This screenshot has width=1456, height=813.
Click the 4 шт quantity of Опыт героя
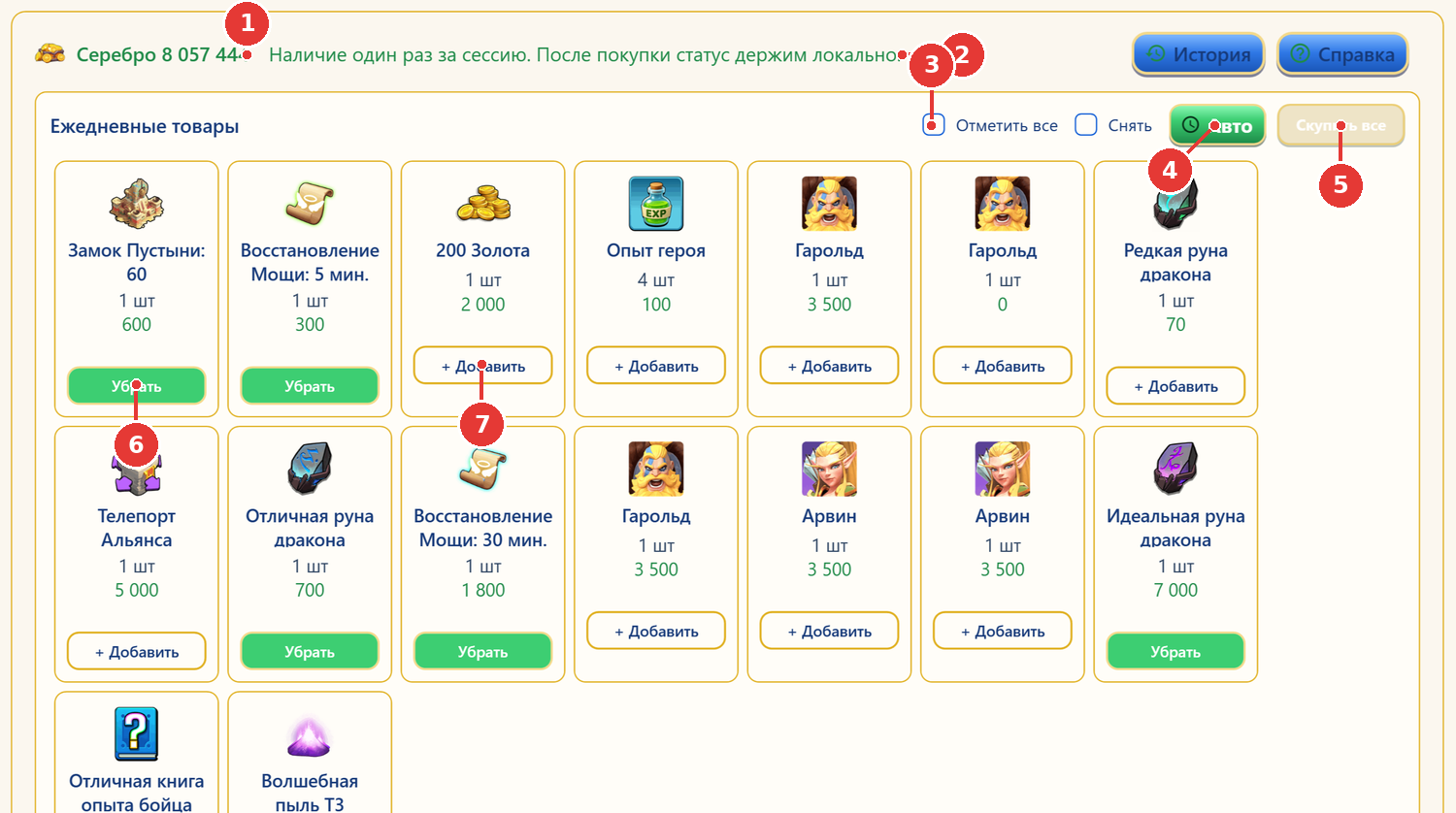(656, 280)
